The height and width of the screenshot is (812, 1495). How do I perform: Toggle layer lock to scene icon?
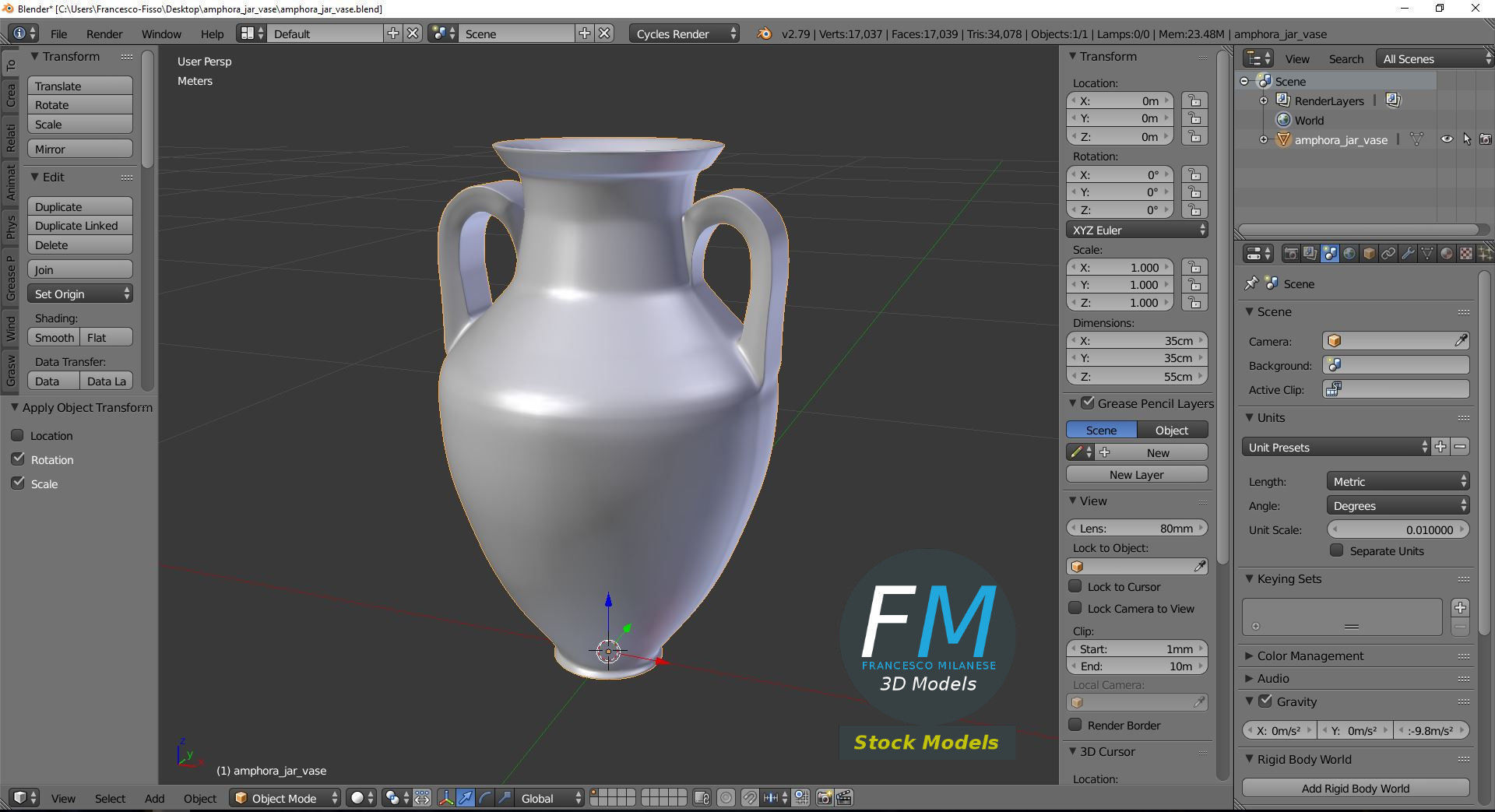click(702, 798)
